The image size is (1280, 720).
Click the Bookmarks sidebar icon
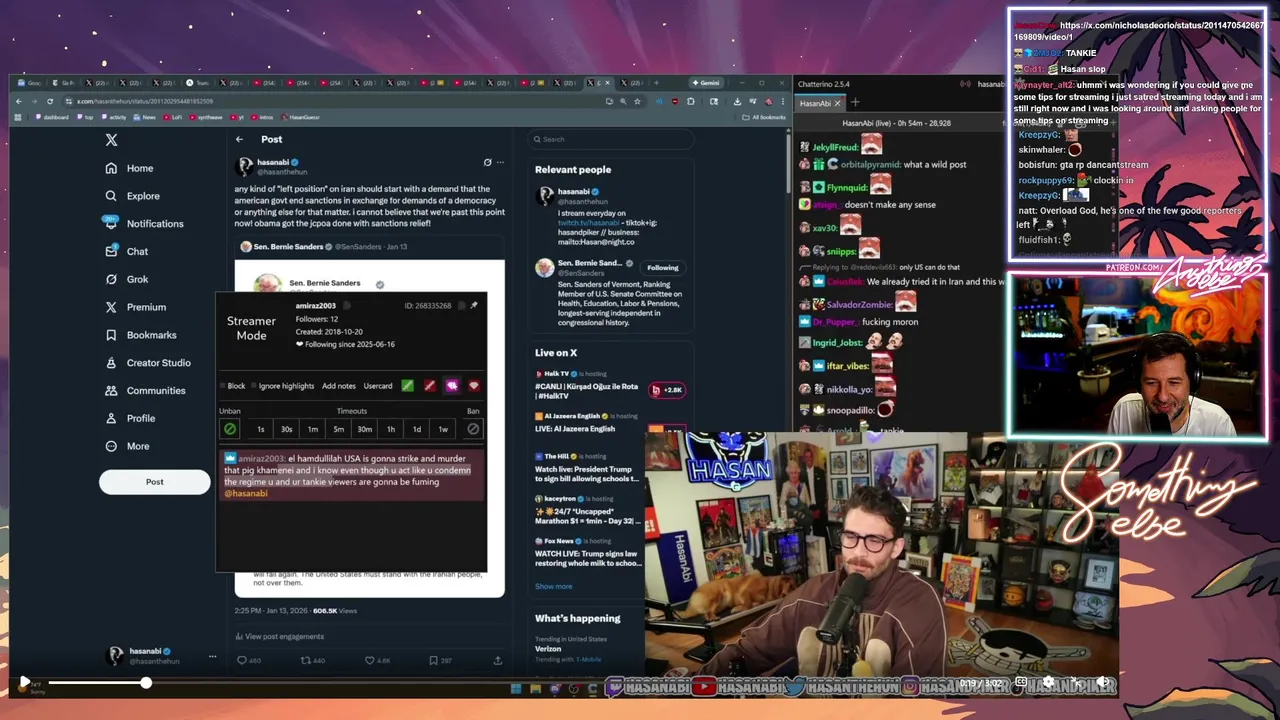tap(112, 335)
